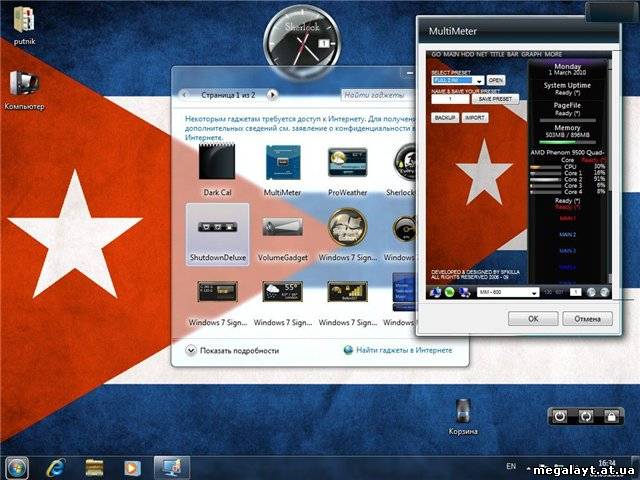Open Windows Media Player on taskbar
The image size is (640, 480).
[132, 468]
